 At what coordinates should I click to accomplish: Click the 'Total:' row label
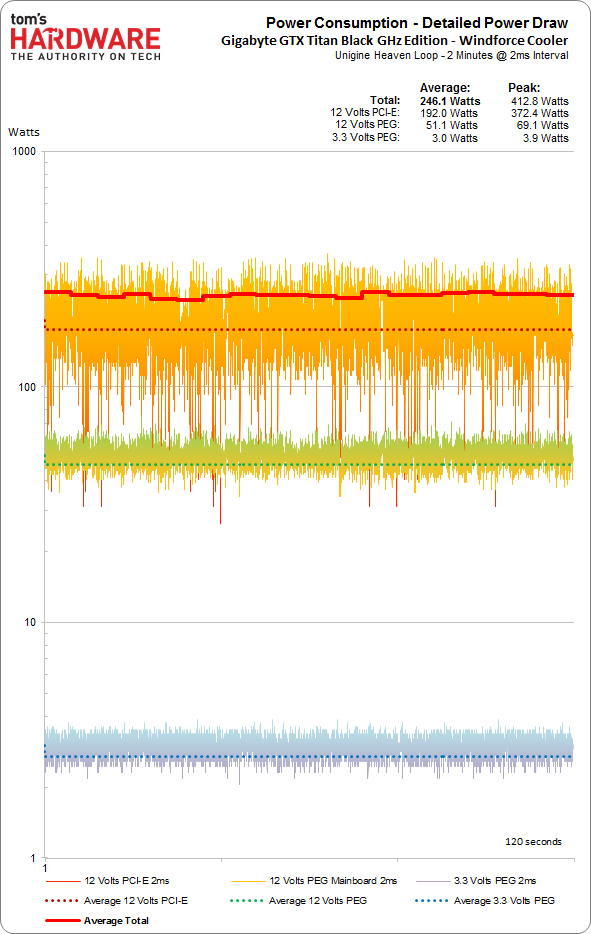point(385,100)
